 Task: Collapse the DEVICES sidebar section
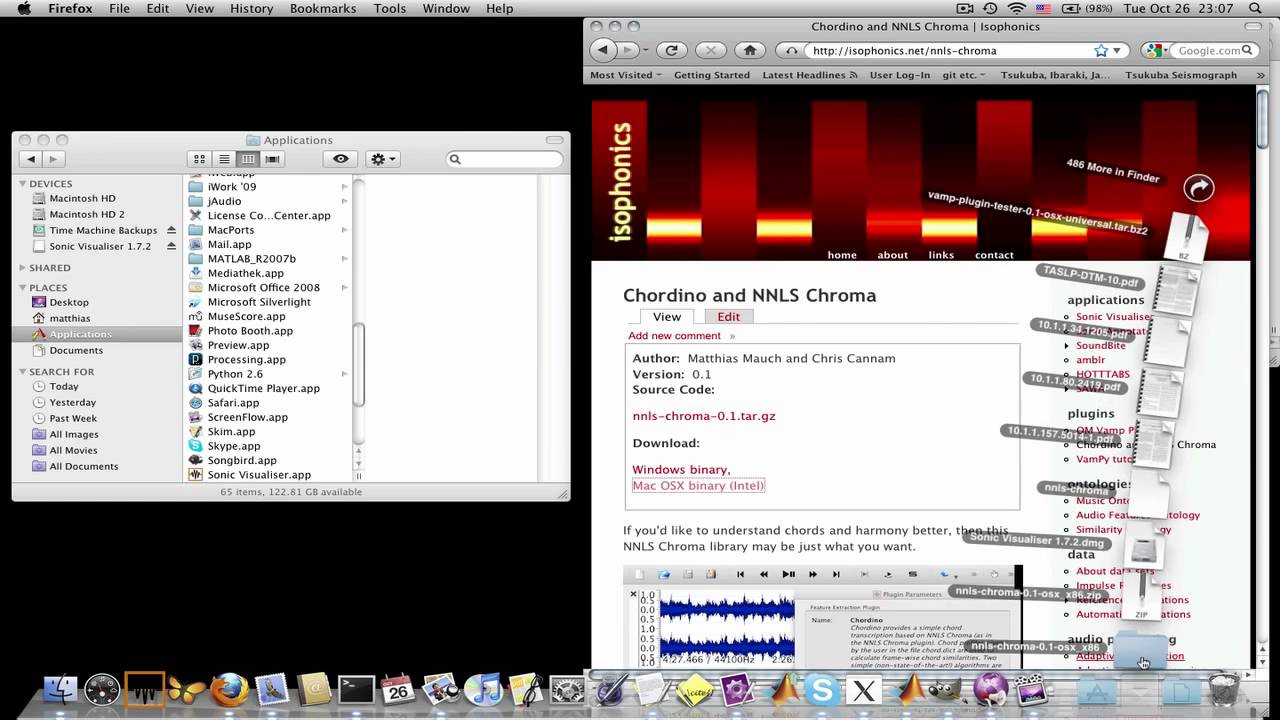pyautogui.click(x=22, y=184)
